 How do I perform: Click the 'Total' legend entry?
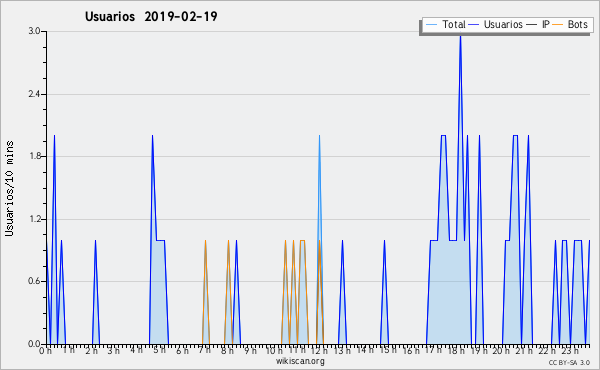coord(445,24)
